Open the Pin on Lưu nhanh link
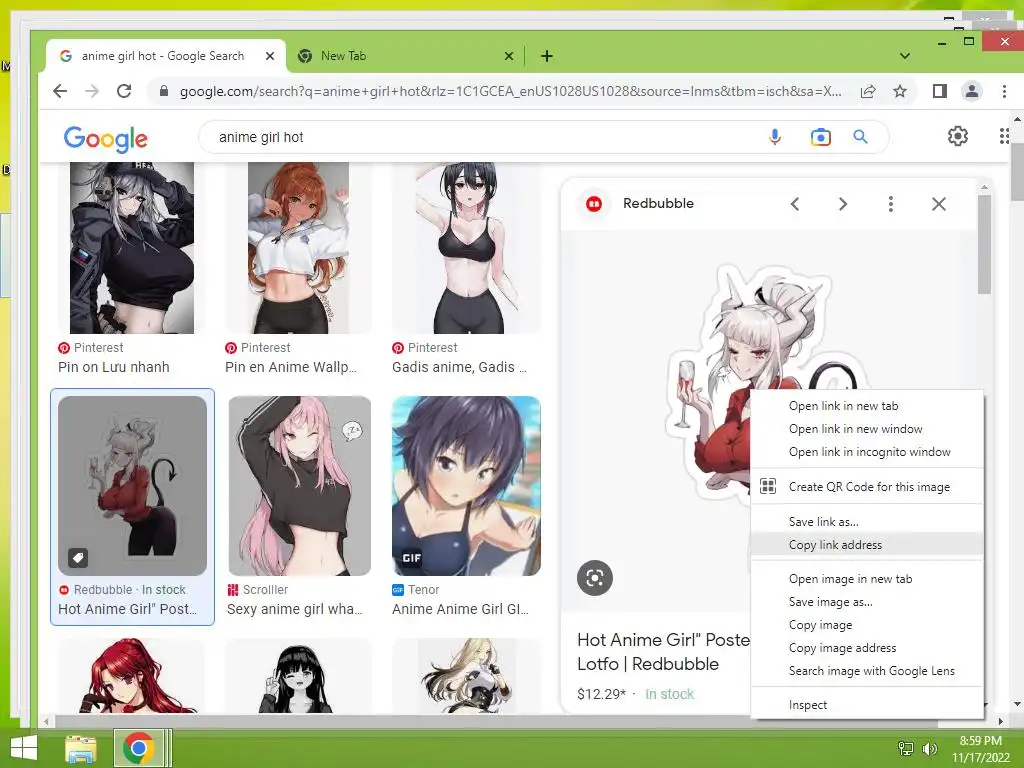1024x768 pixels. pyautogui.click(x=114, y=367)
